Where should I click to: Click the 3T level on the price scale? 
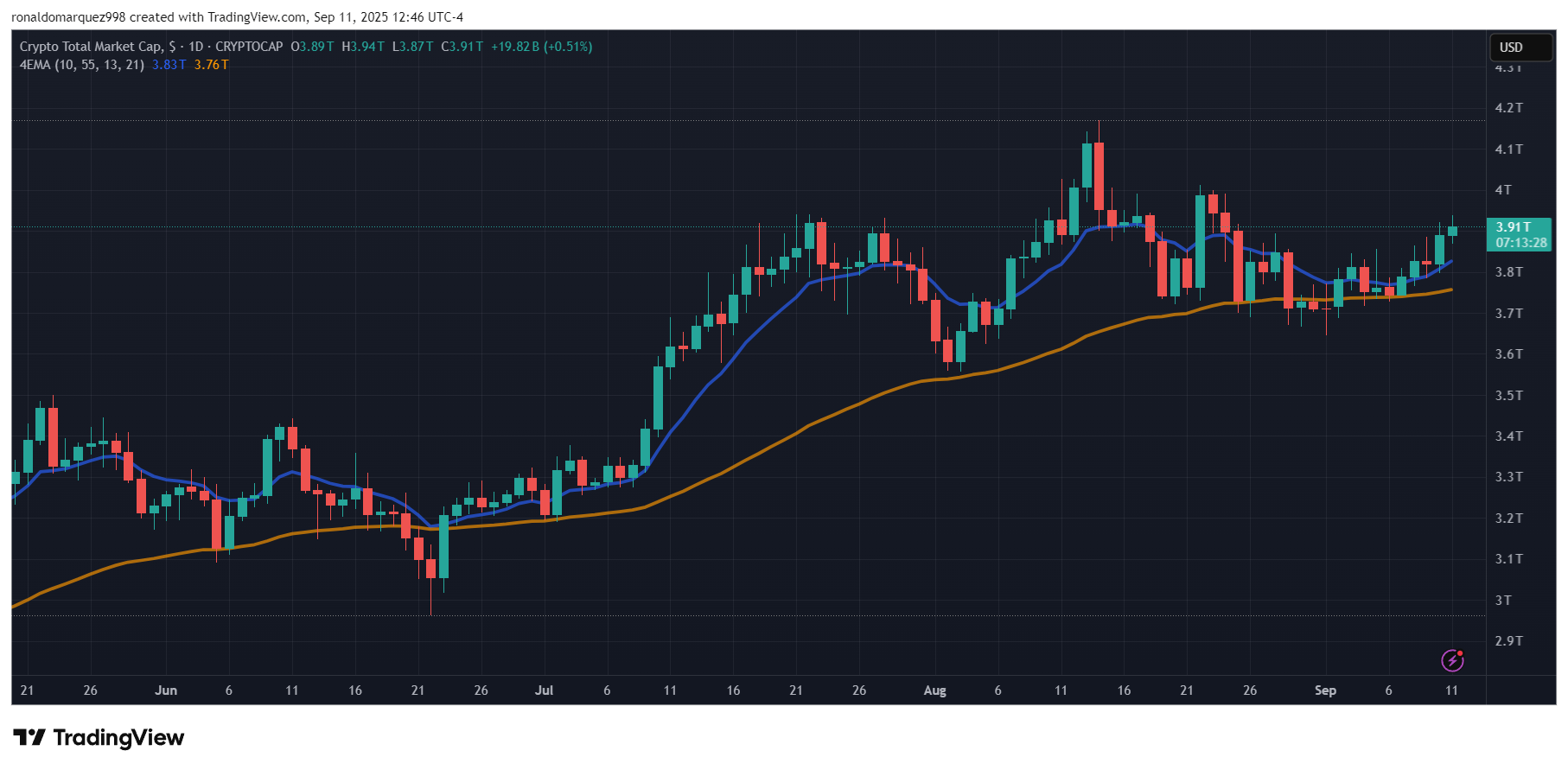1503,600
